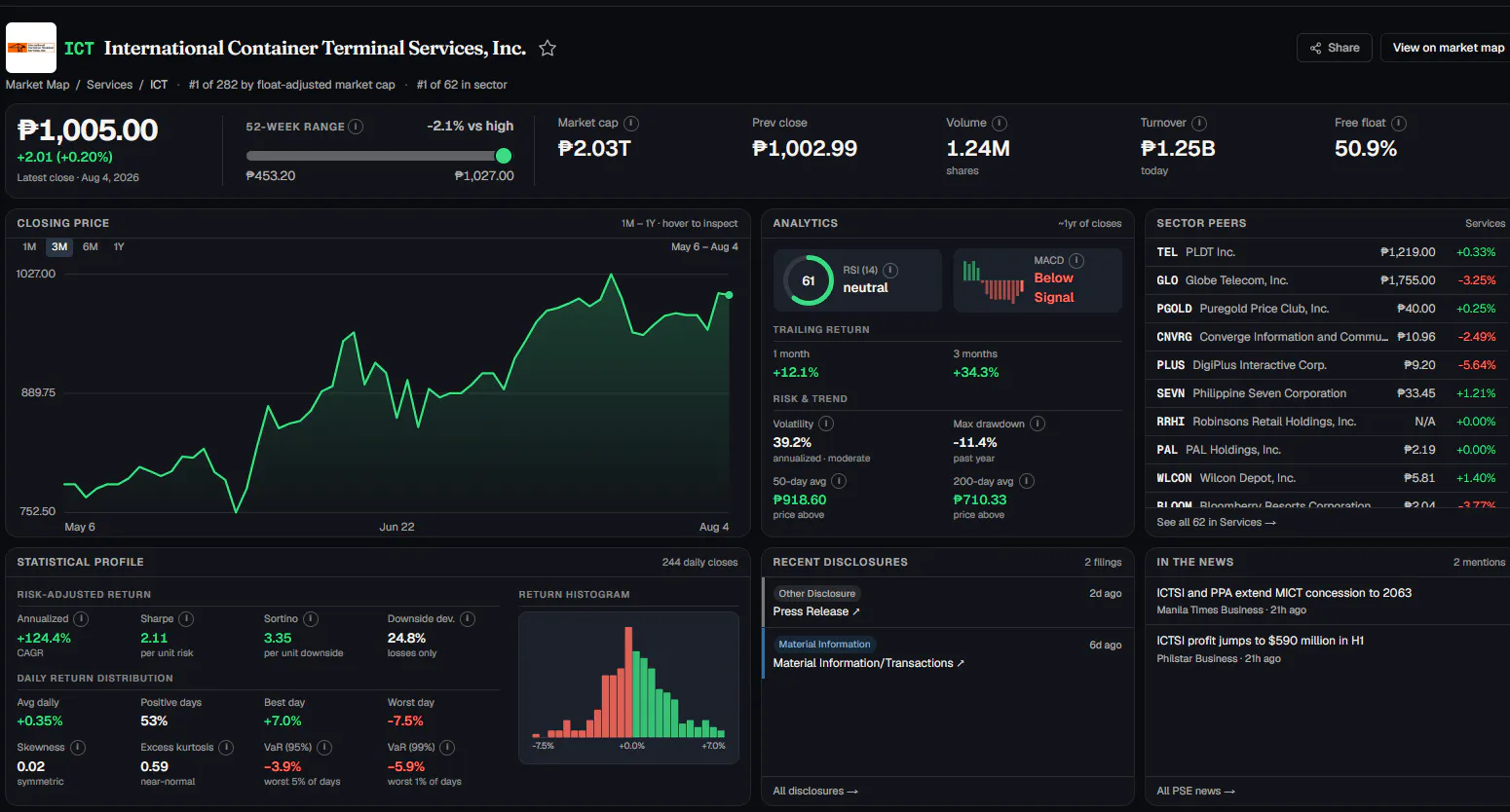Image resolution: width=1510 pixels, height=812 pixels.
Task: Open the Press Release disclosure
Action: coord(816,611)
